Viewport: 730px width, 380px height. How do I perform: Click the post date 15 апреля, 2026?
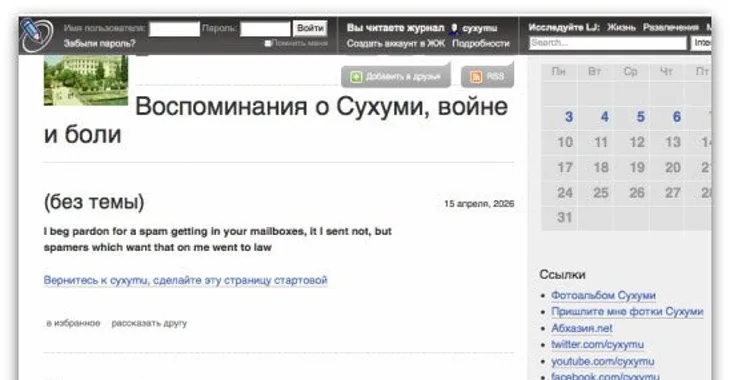[x=479, y=204]
